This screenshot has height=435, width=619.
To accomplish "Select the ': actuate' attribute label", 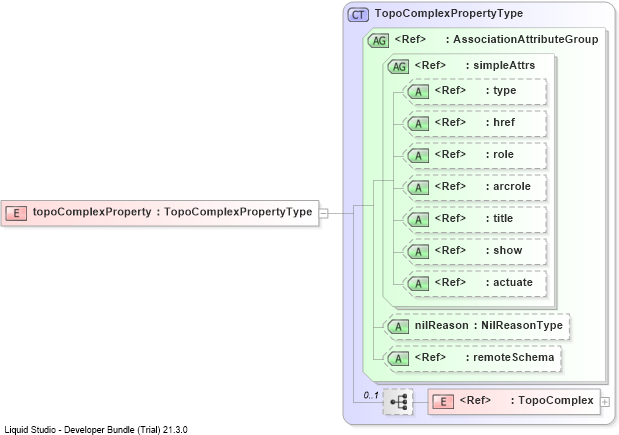I will (509, 282).
